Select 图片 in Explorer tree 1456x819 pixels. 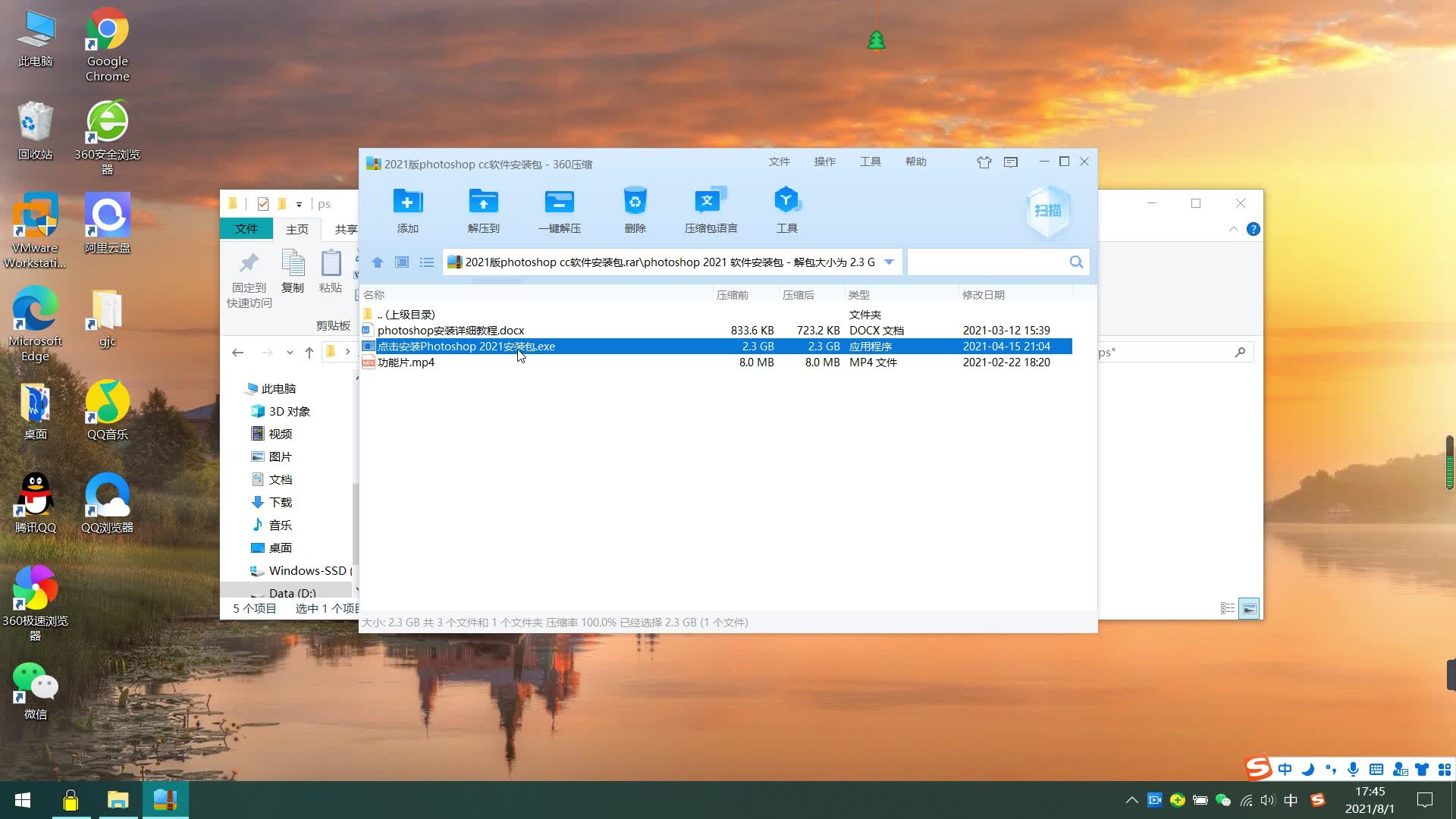click(271, 457)
